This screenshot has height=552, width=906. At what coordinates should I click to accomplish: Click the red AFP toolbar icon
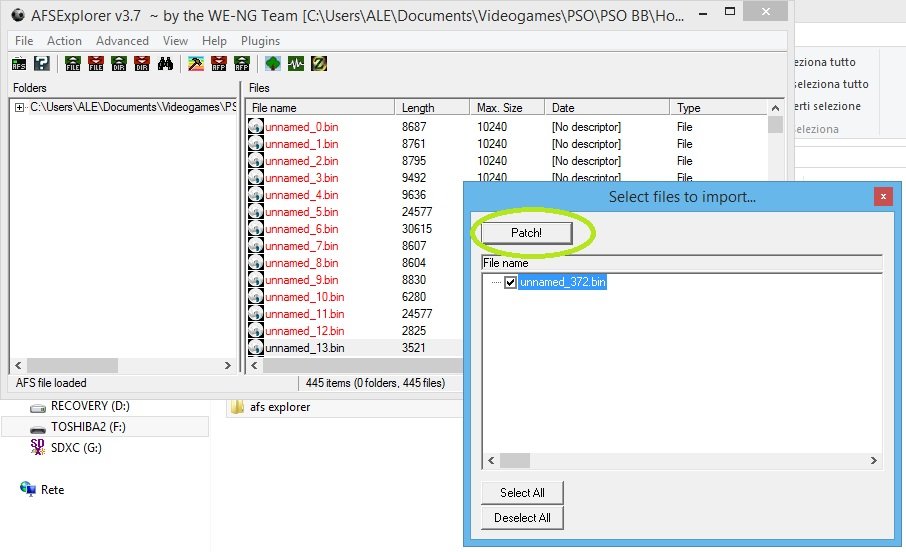(219, 64)
